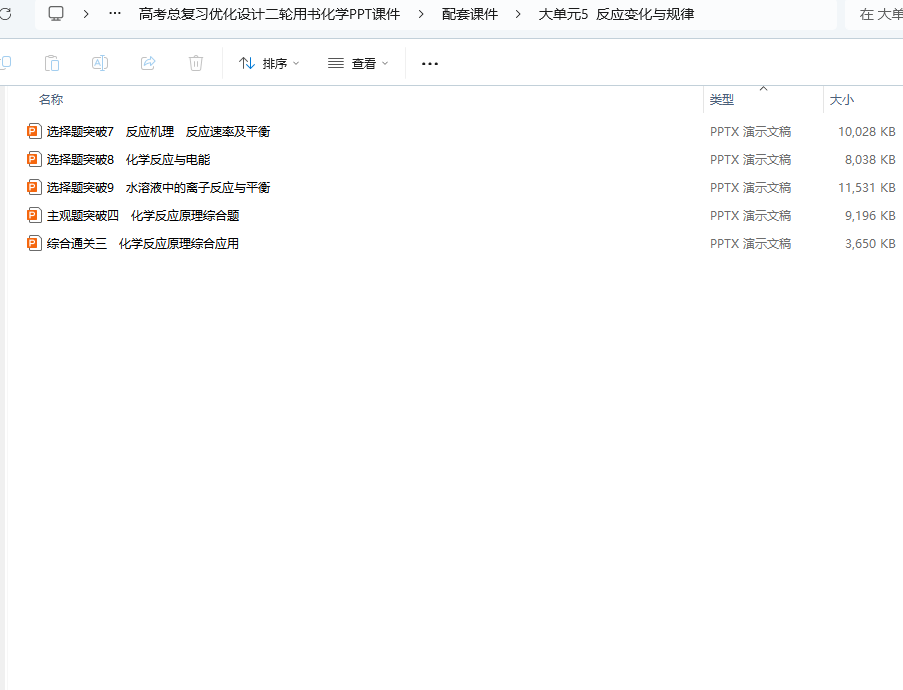Open the 查看 view dropdown
The width and height of the screenshot is (903, 690).
pyautogui.click(x=358, y=63)
